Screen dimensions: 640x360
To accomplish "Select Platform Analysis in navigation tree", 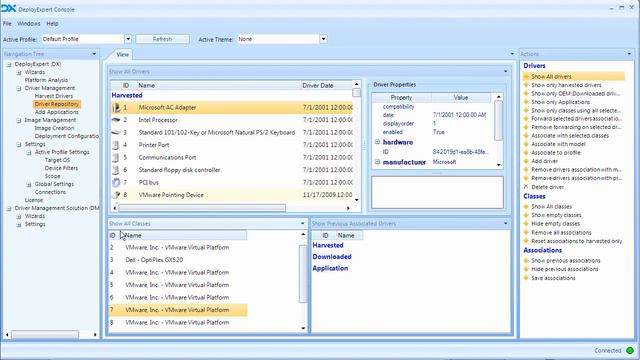I will tap(46, 80).
